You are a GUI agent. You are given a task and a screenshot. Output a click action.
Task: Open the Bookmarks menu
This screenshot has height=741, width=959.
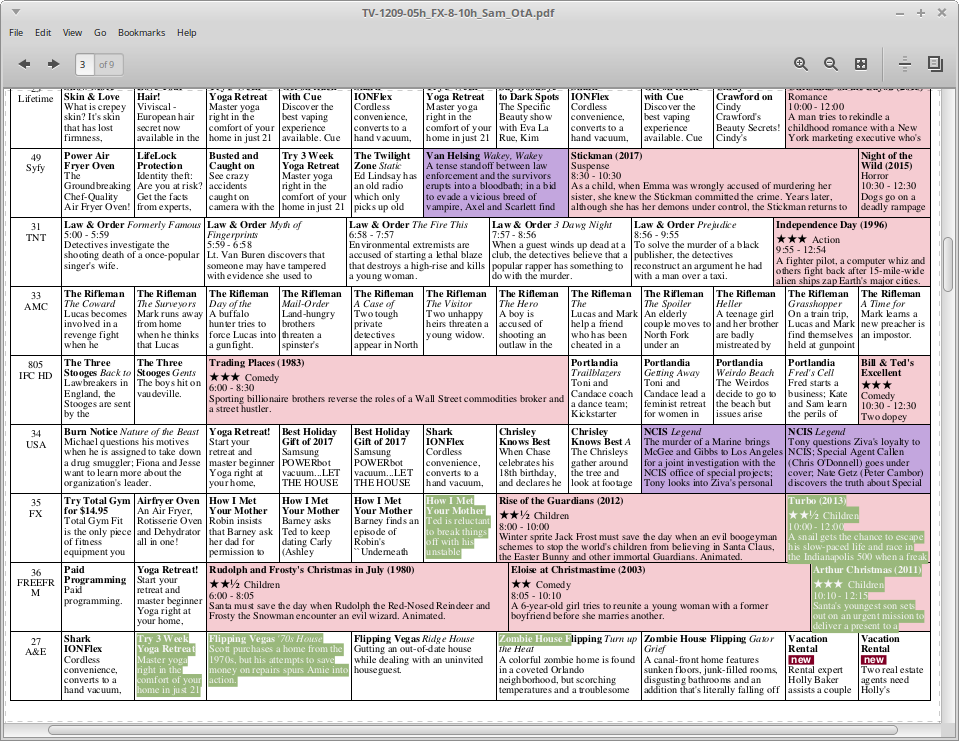tap(141, 32)
